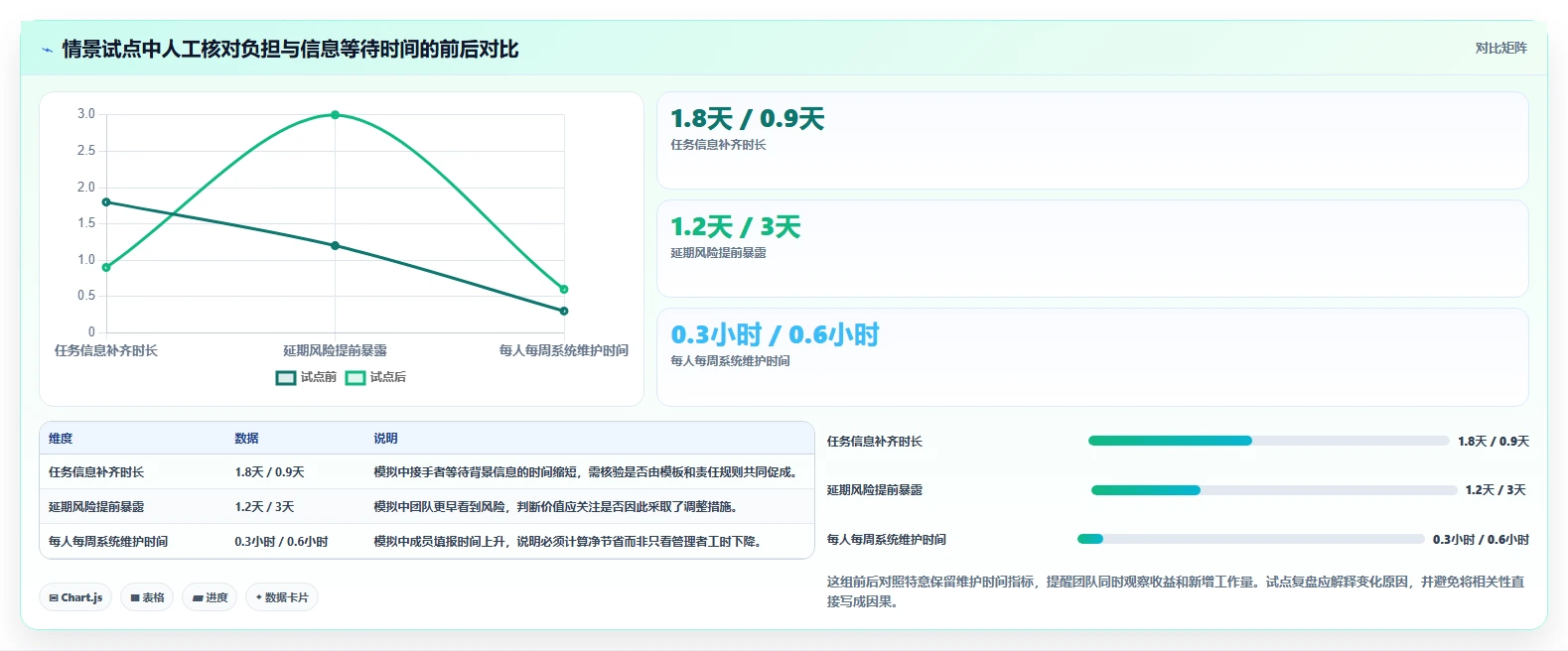Click the diamond icon in the 数据卡片 chip
This screenshot has width=1568, height=651.
point(259,597)
